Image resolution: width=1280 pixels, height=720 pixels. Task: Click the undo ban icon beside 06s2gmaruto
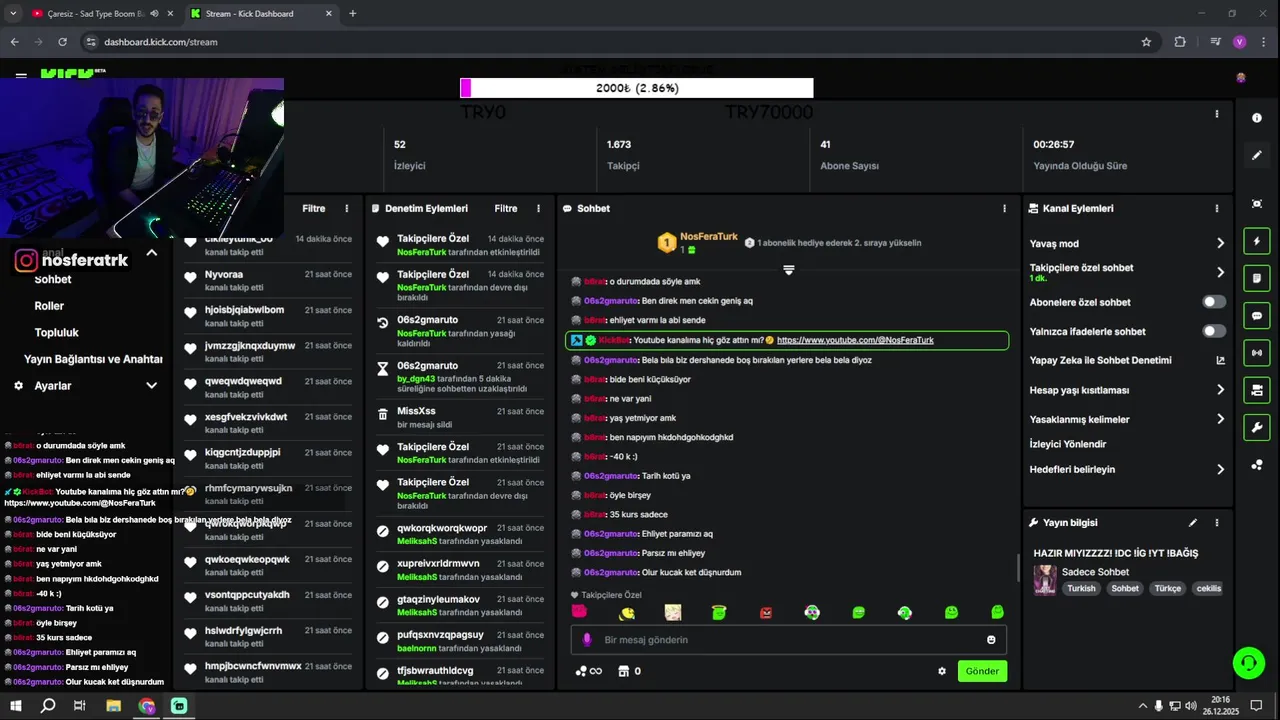tap(382, 322)
